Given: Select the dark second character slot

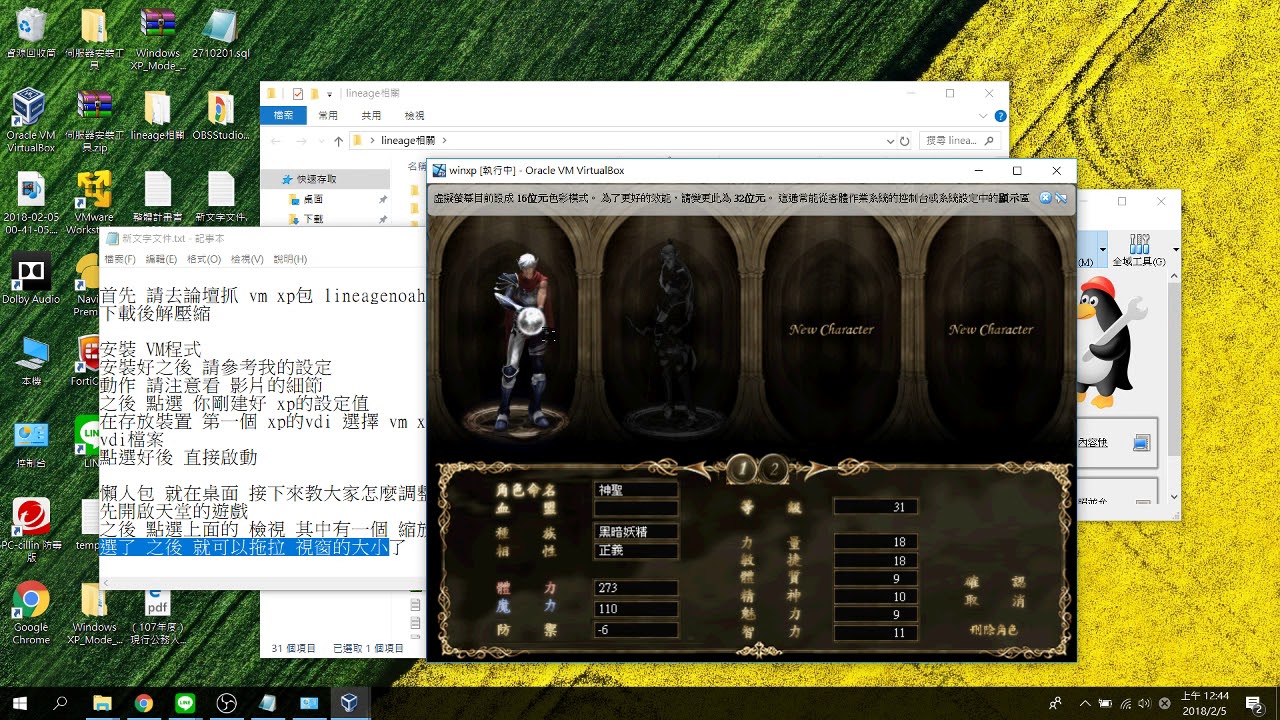Looking at the screenshot, I should pyautogui.click(x=672, y=335).
